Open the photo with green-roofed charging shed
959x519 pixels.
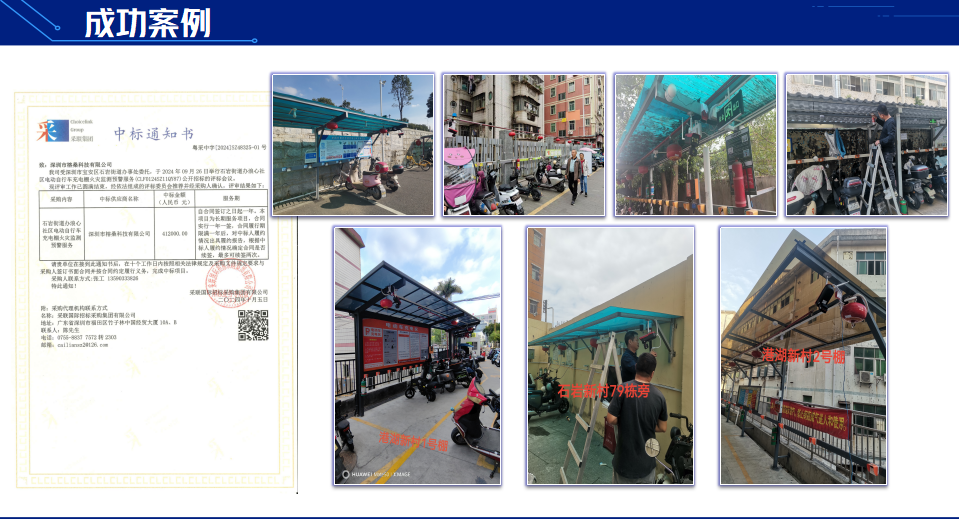tap(695, 145)
